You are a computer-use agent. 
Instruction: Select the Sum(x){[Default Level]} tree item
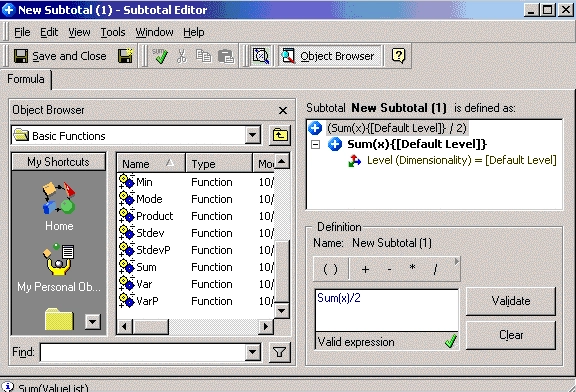tap(417, 144)
